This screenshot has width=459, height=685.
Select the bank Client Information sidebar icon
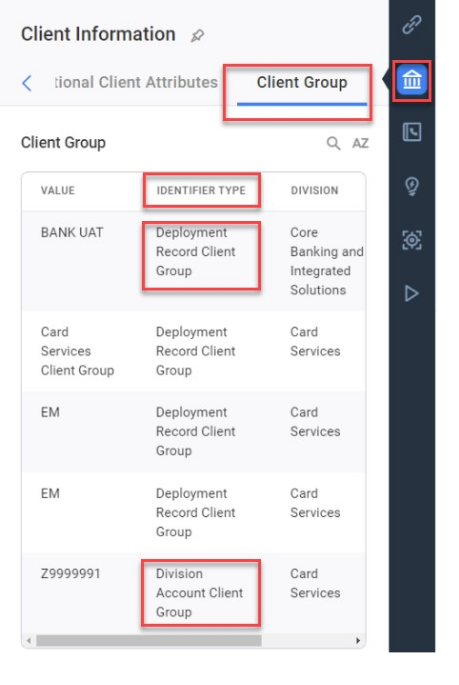click(x=411, y=80)
